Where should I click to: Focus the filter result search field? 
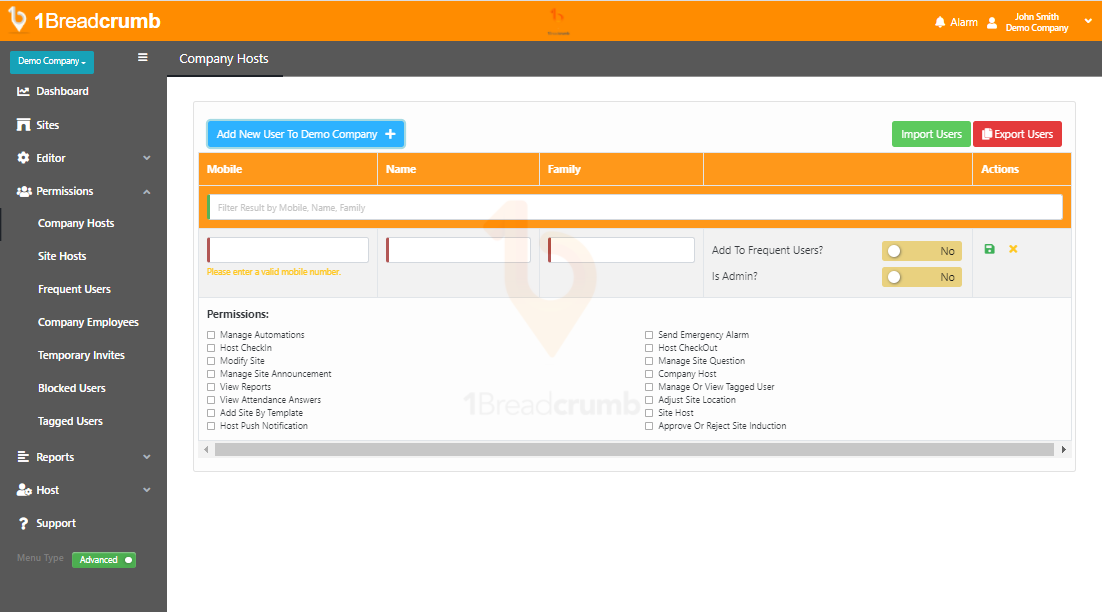tap(635, 207)
